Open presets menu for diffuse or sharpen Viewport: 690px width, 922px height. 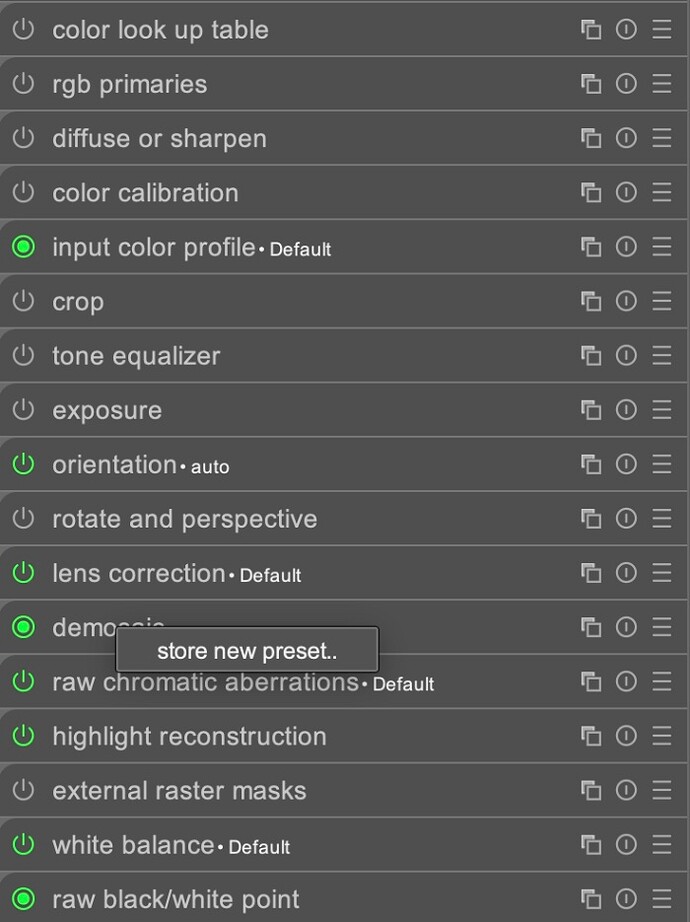click(661, 138)
